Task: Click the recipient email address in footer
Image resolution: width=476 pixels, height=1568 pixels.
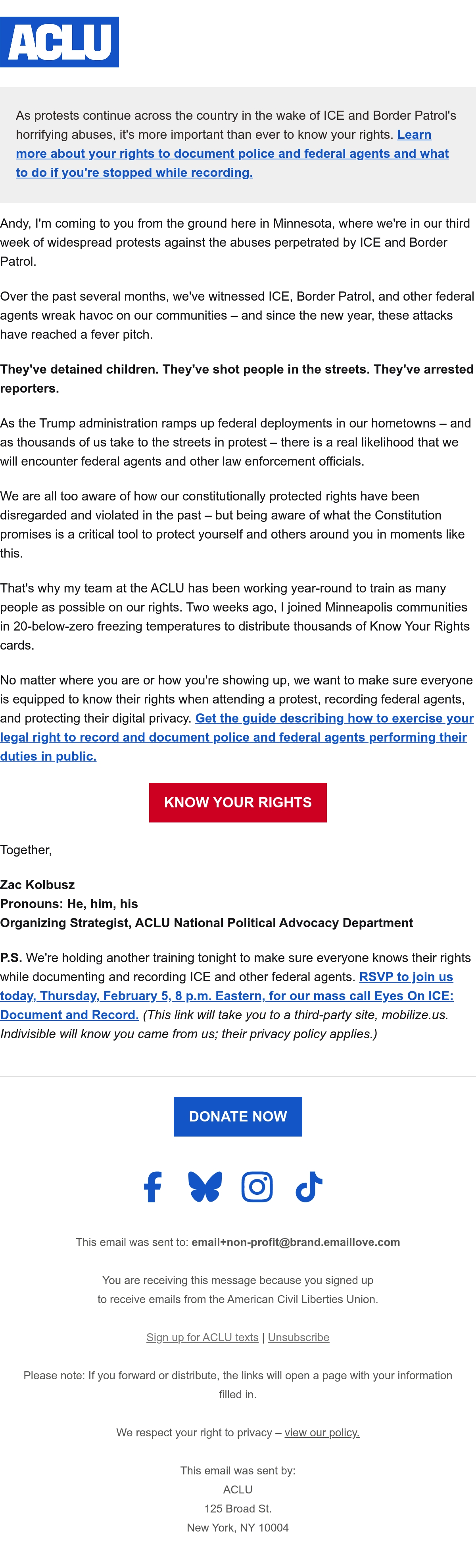Action: (296, 1242)
